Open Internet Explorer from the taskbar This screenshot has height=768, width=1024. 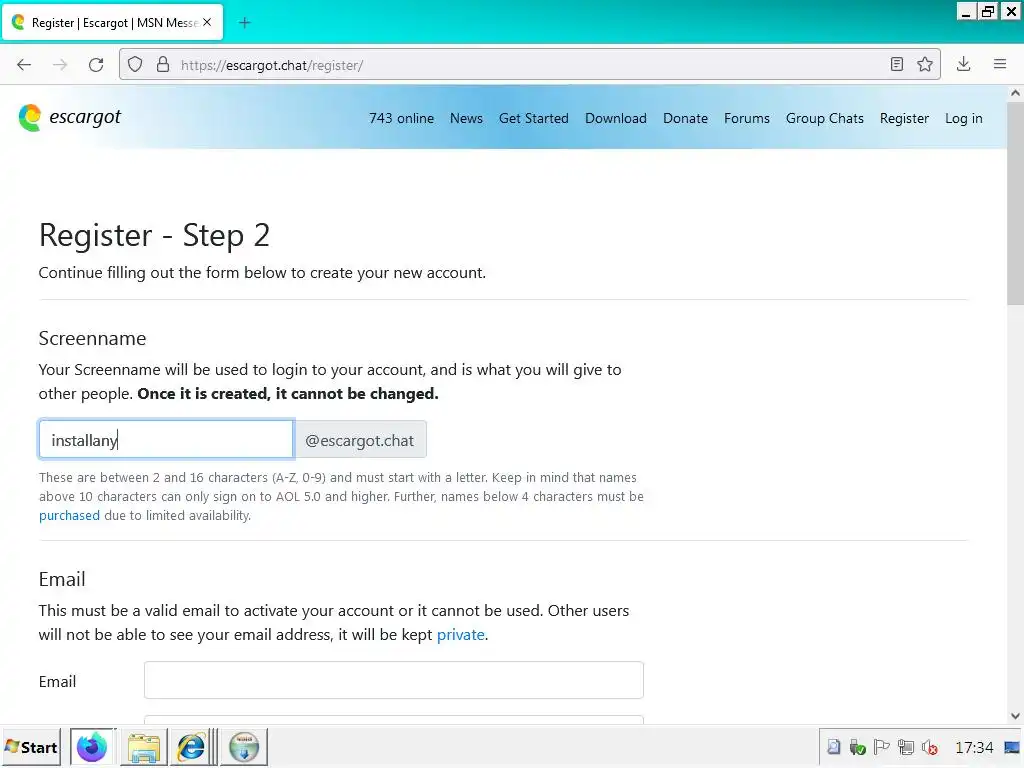pos(191,747)
